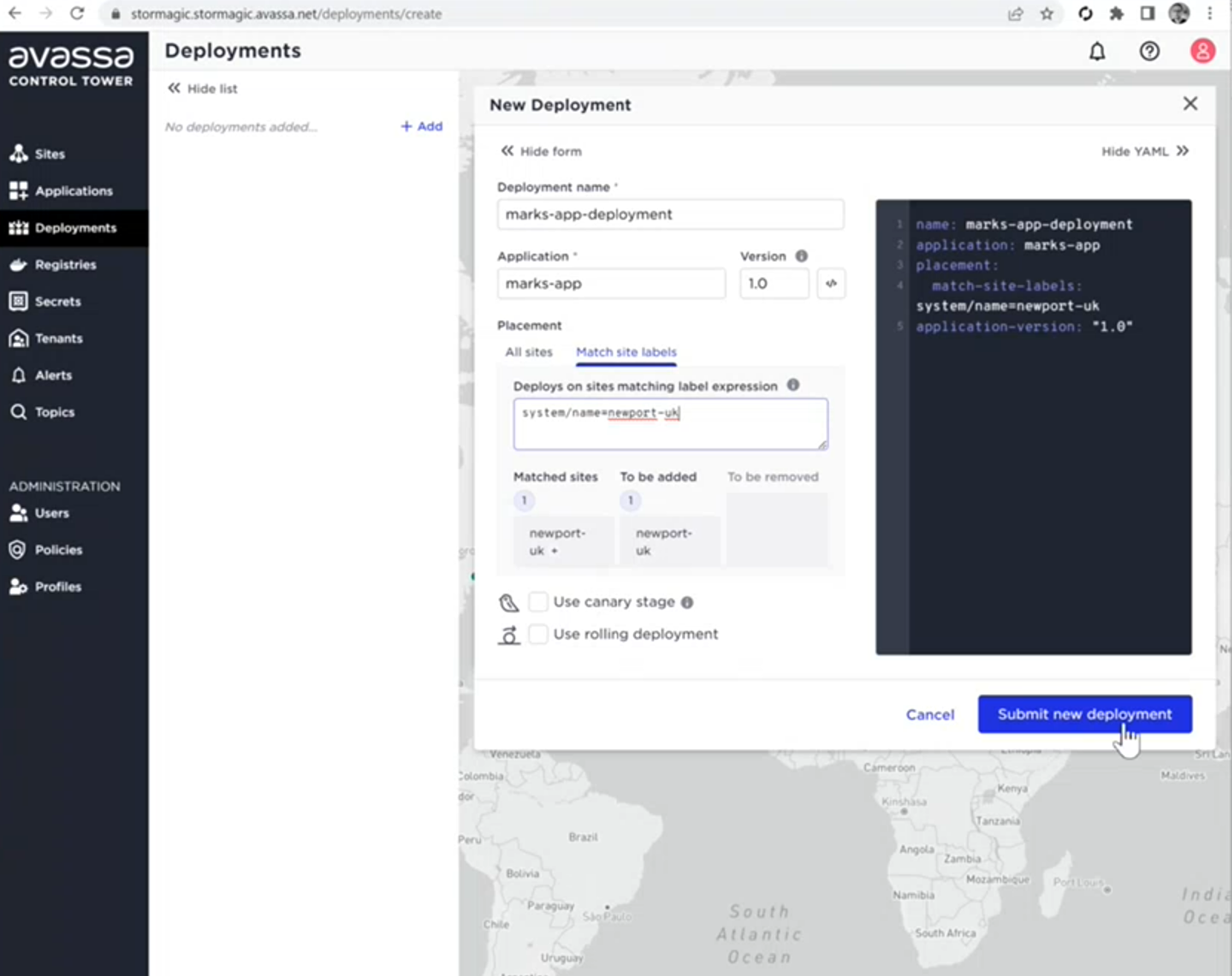1232x976 pixels.
Task: Open Profiles administration page
Action: click(45, 586)
